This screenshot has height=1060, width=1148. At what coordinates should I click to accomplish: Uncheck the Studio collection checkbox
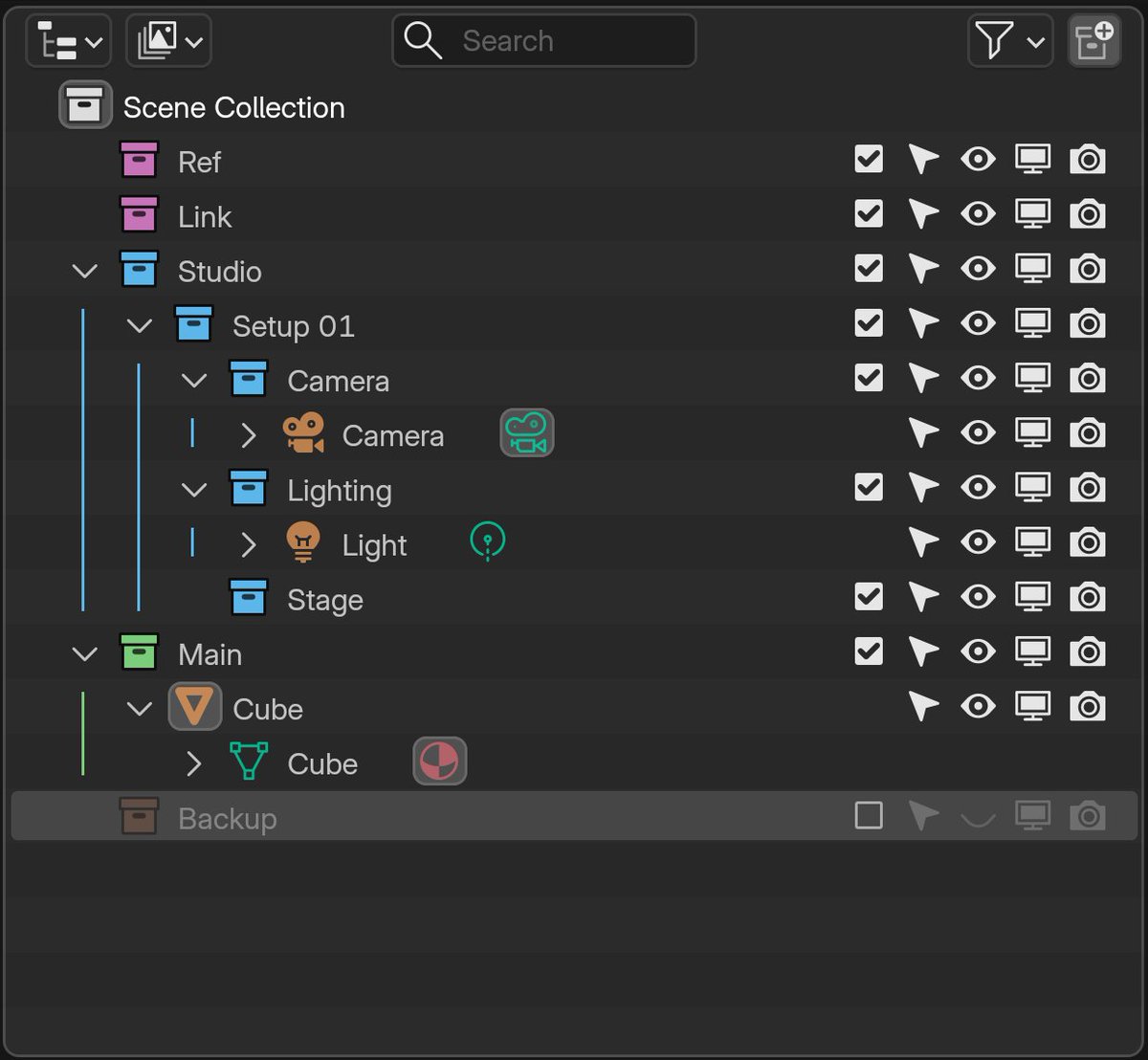(869, 268)
